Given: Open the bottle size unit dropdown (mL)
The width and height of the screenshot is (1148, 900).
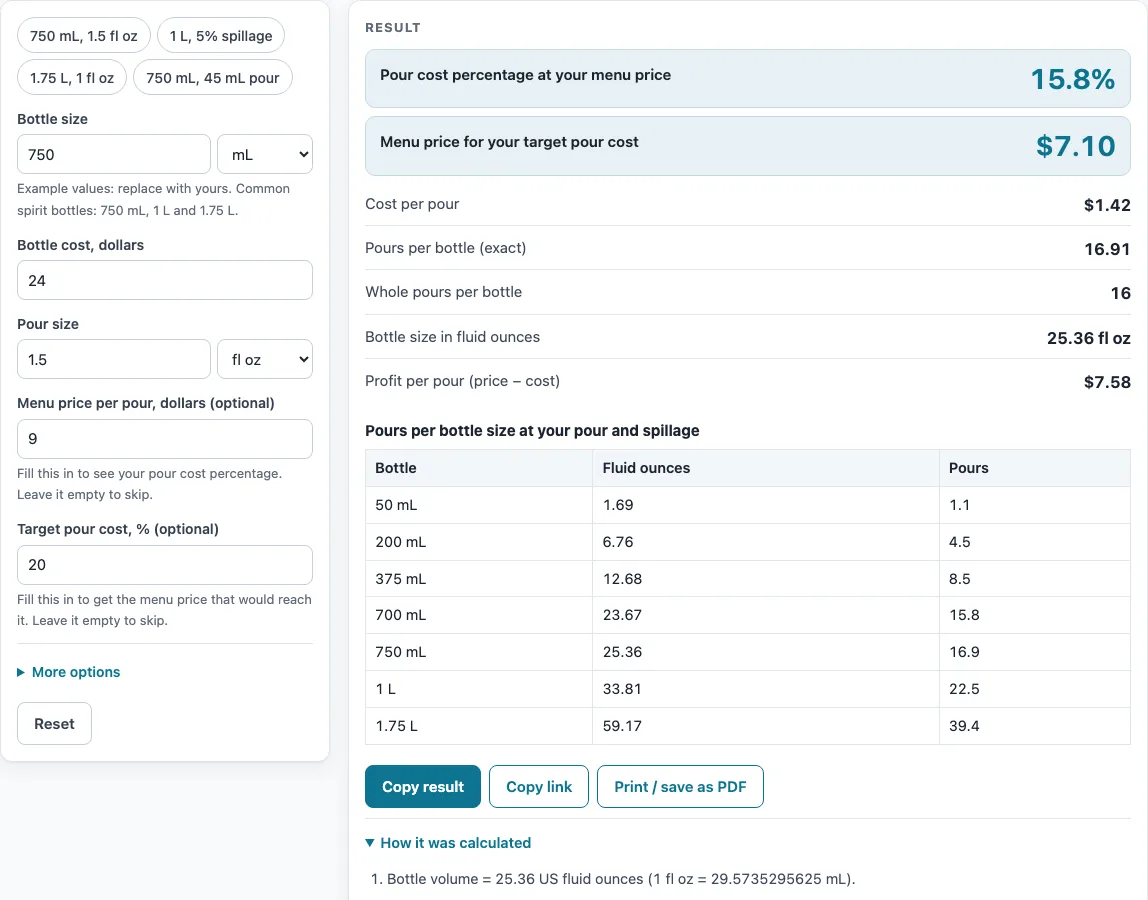Looking at the screenshot, I should pyautogui.click(x=265, y=155).
